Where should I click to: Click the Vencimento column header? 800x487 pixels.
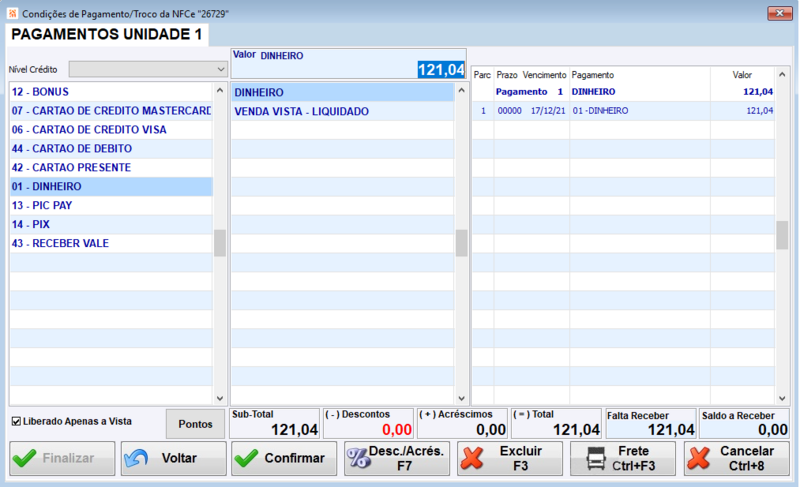tap(544, 75)
